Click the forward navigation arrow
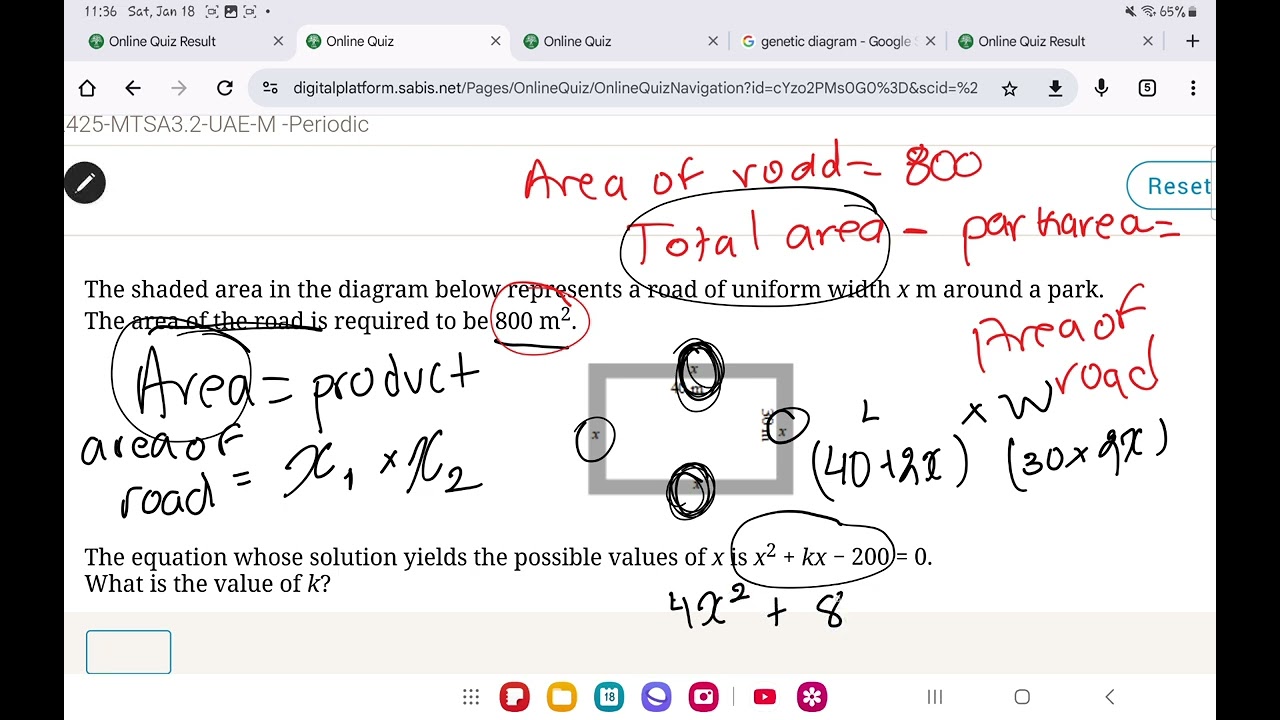The height and width of the screenshot is (720, 1280). (179, 88)
